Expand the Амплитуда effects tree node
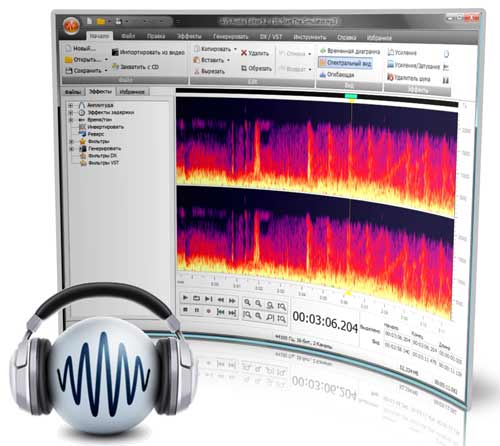The image size is (500, 446). click(71, 105)
